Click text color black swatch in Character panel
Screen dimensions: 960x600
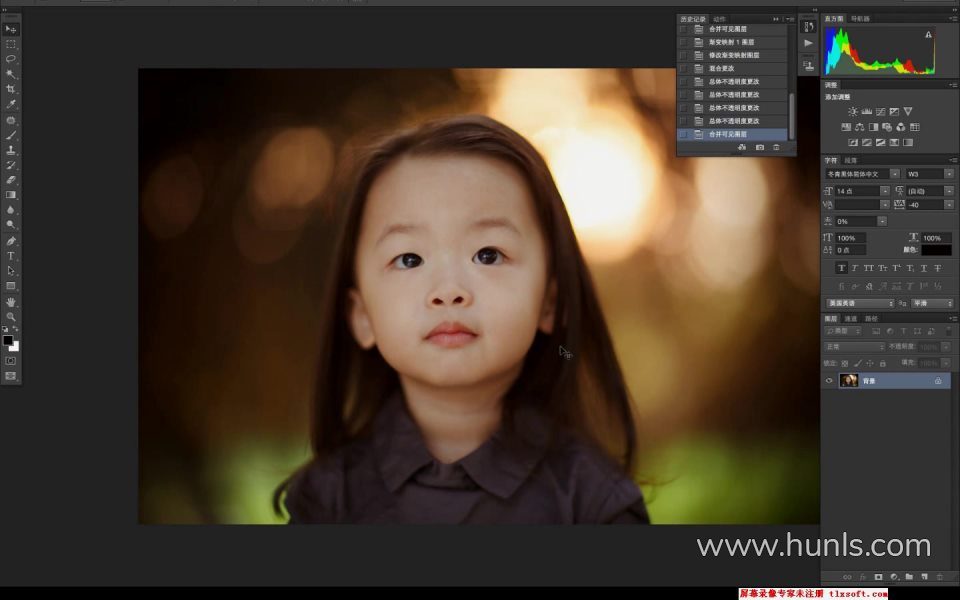click(x=937, y=250)
